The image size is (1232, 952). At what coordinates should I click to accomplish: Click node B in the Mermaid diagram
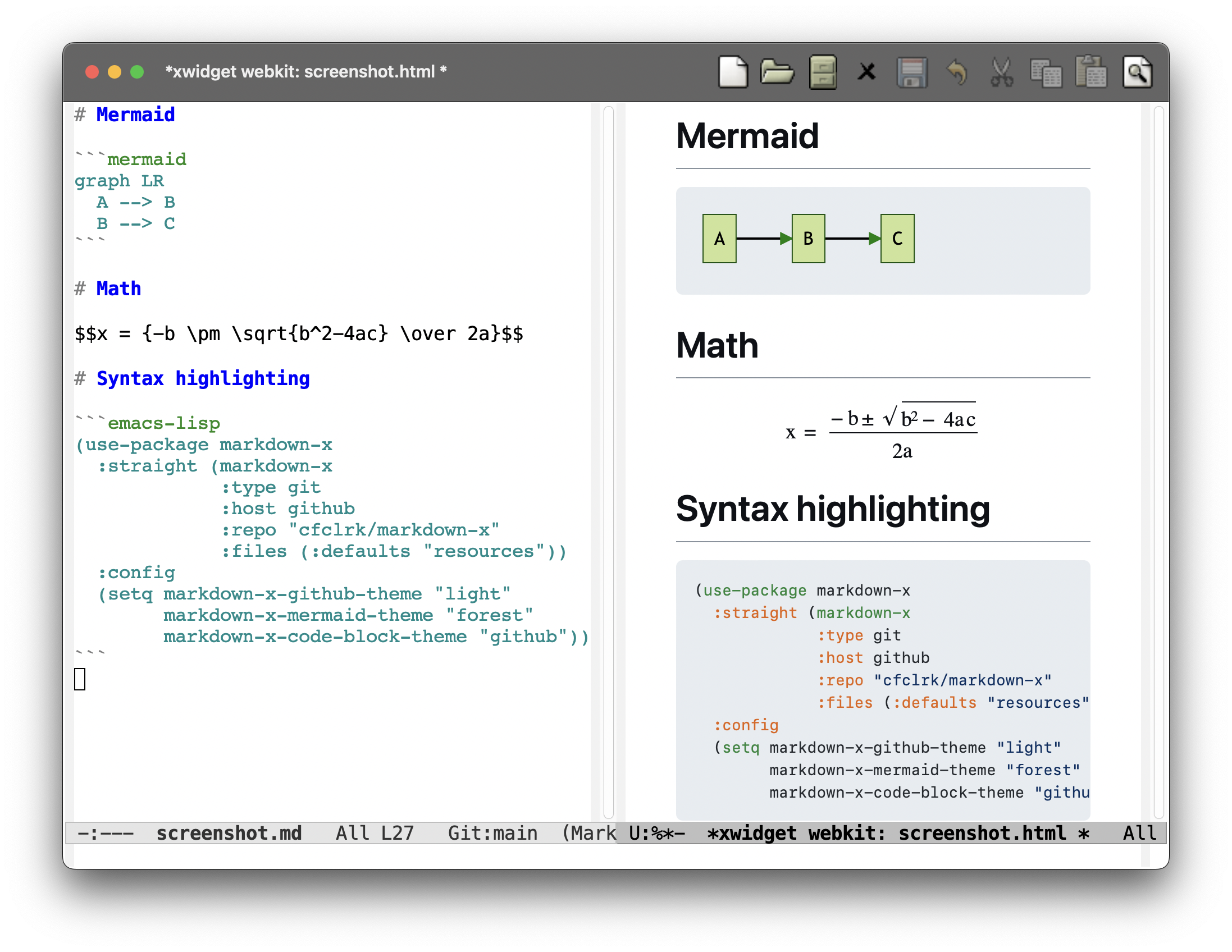pos(809,239)
